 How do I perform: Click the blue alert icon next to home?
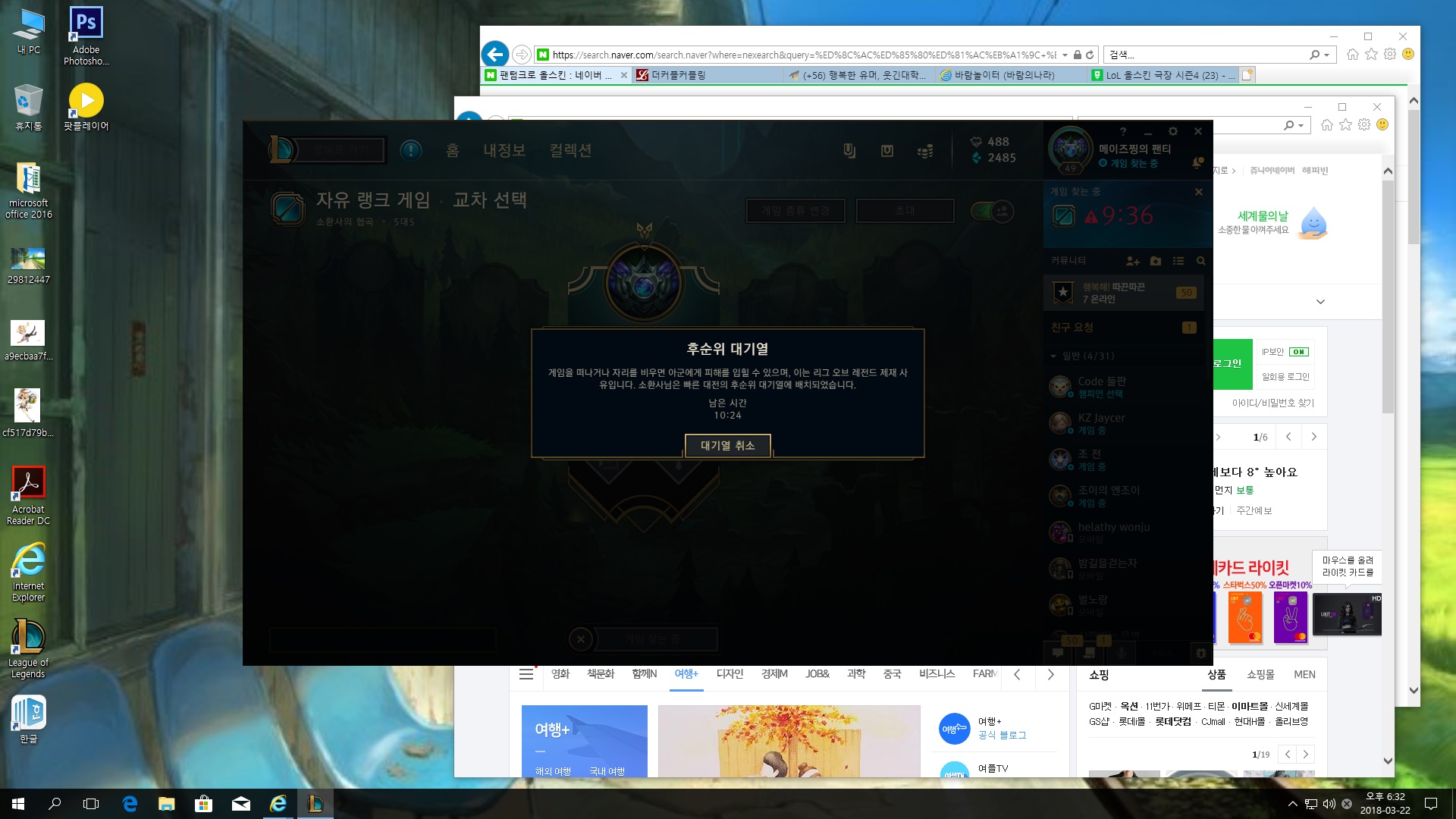click(411, 150)
